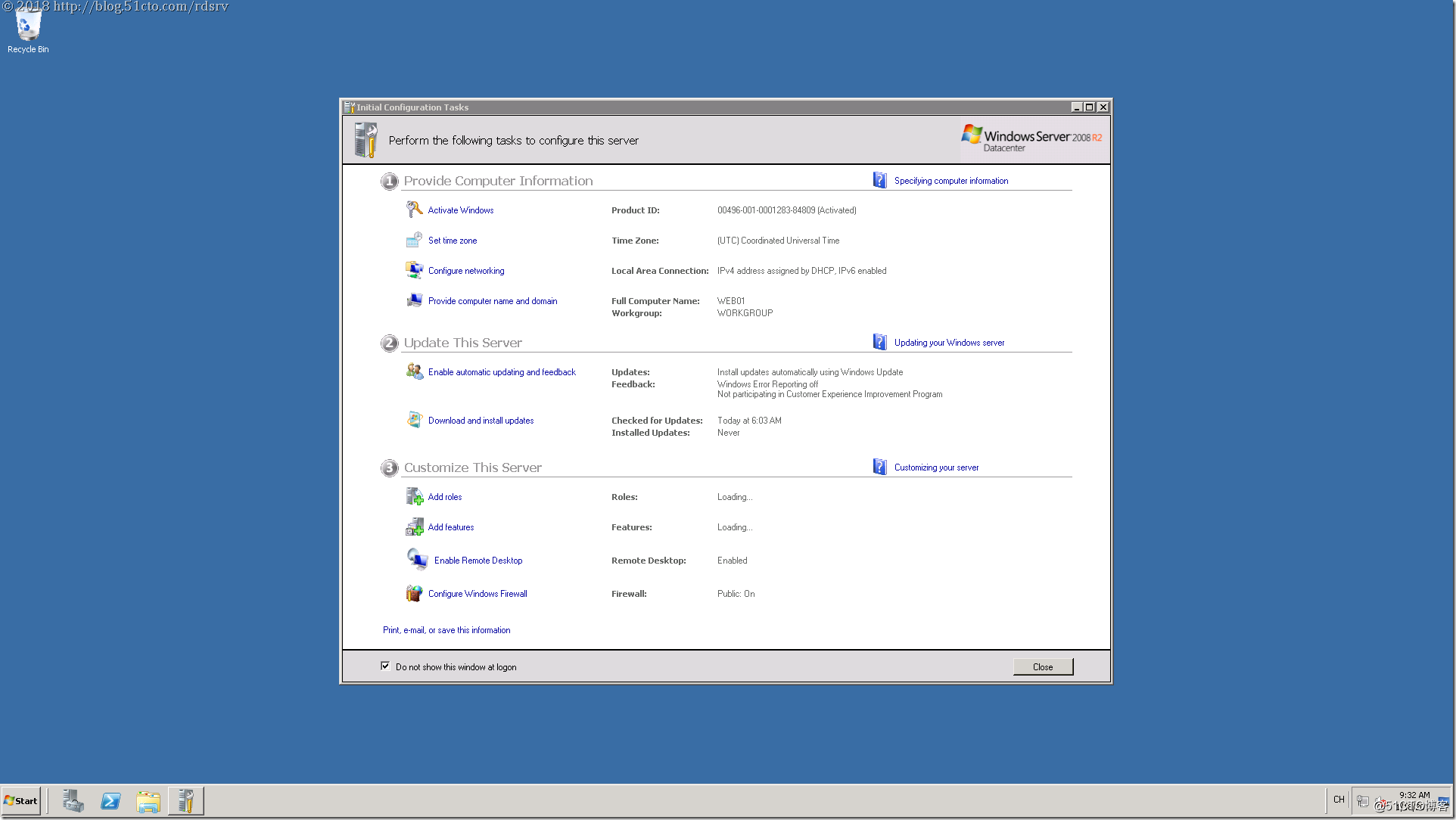Click the Configure Windows Firewall icon

point(414,593)
